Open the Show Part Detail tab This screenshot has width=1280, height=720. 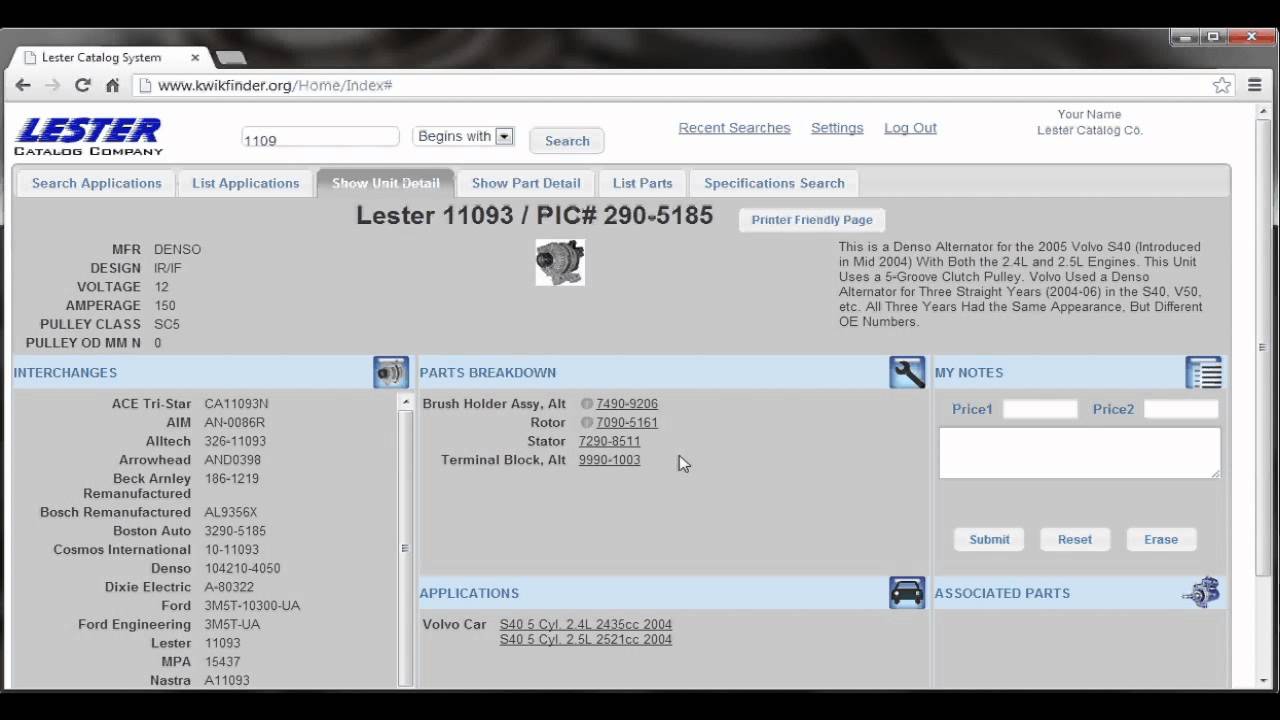click(526, 183)
